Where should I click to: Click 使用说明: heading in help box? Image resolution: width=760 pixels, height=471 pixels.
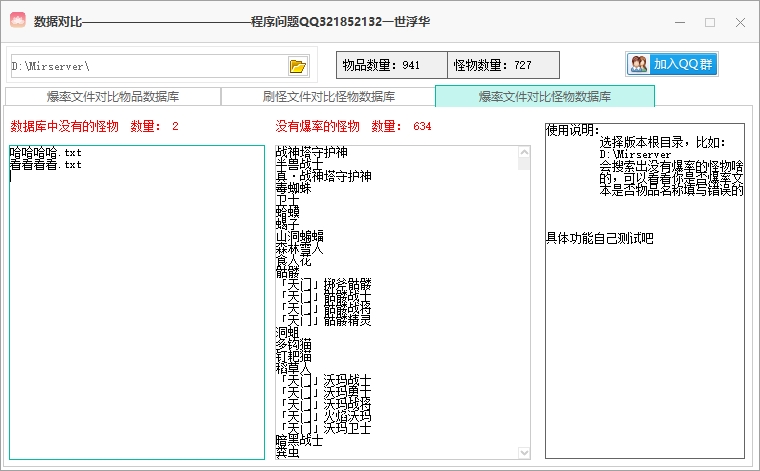[573, 130]
